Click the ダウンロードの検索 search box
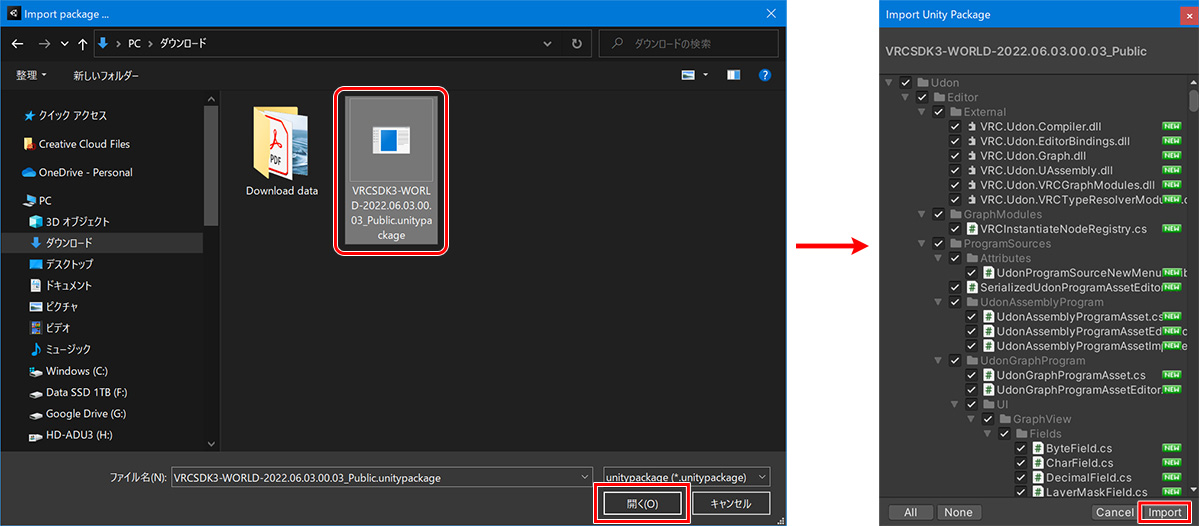The width and height of the screenshot is (1200, 526). point(688,44)
